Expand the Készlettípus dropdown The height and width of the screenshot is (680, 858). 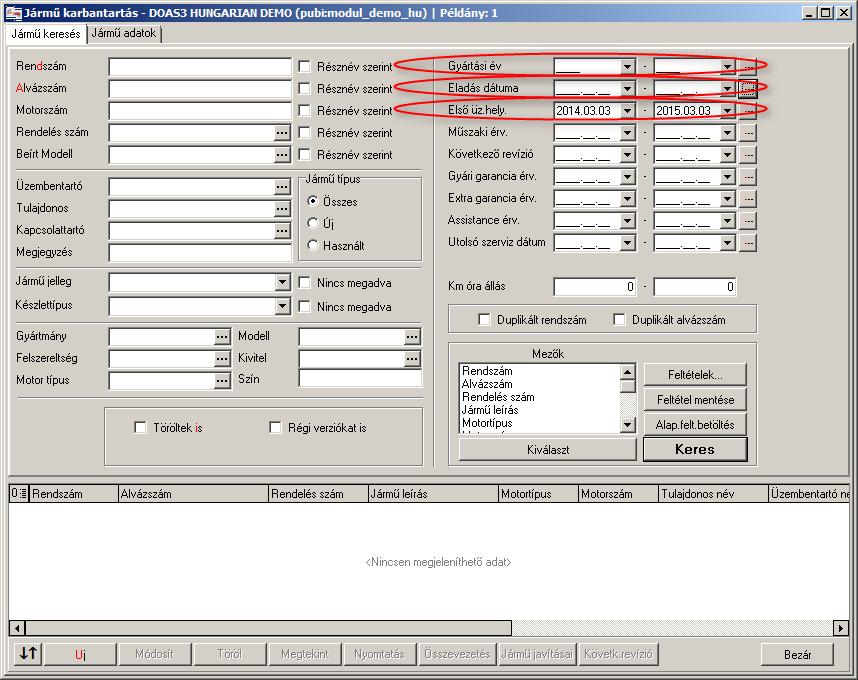coord(282,306)
